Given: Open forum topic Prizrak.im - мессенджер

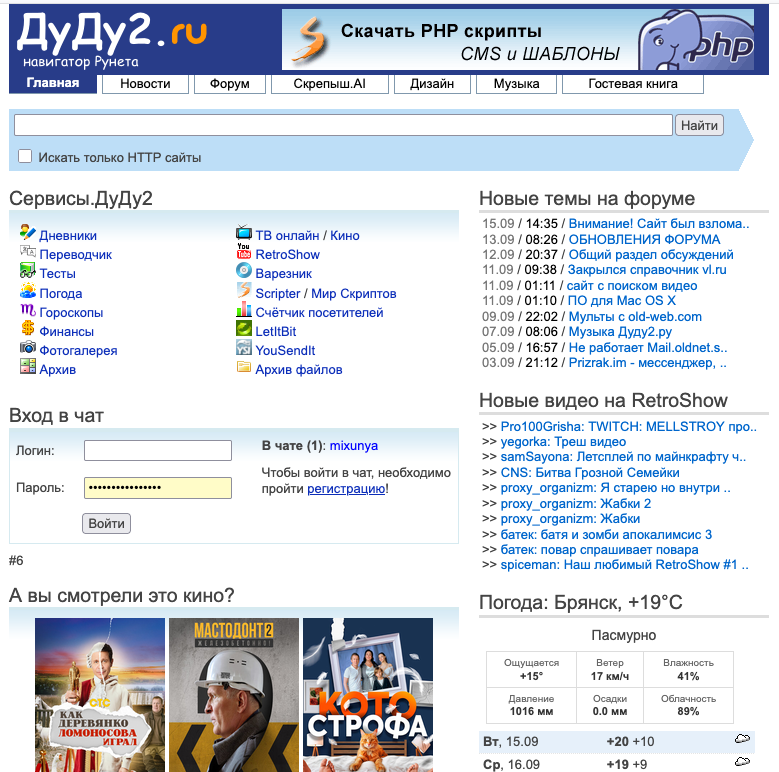Looking at the screenshot, I should 647,363.
